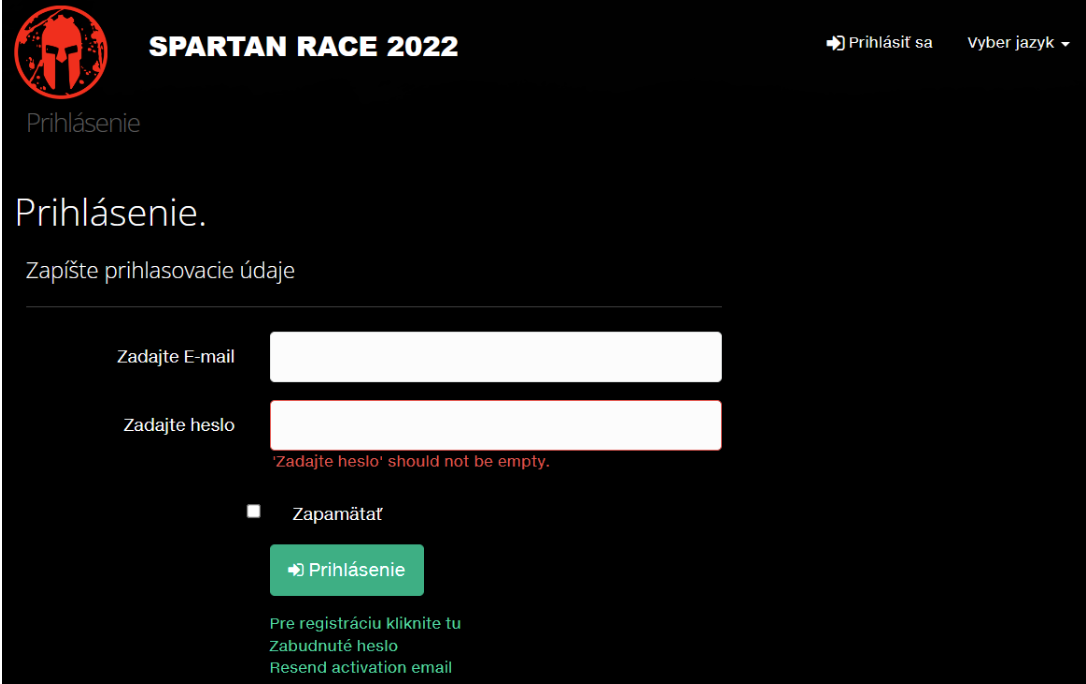Image resolution: width=1086 pixels, height=684 pixels.
Task: Click into the Zadajte heslo password field
Action: 495,425
